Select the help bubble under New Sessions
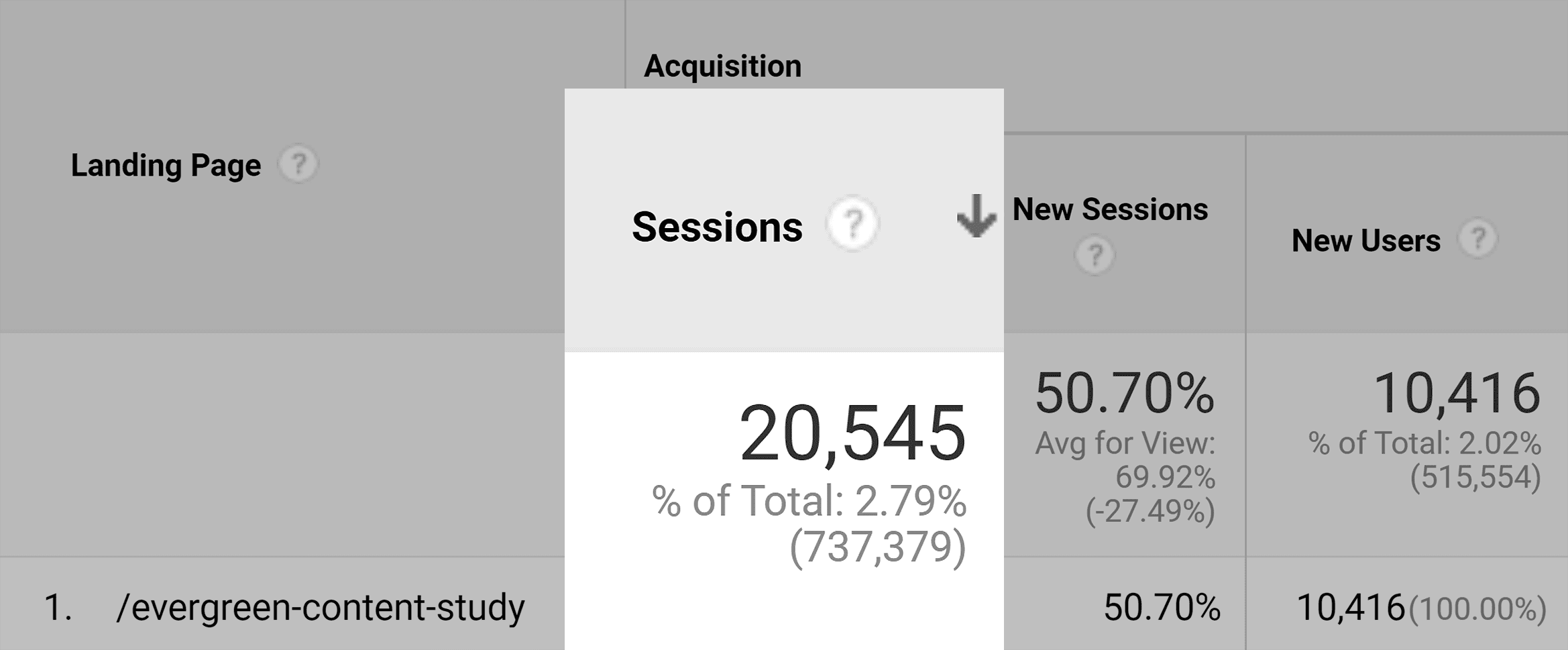1568x650 pixels. pos(1095,254)
